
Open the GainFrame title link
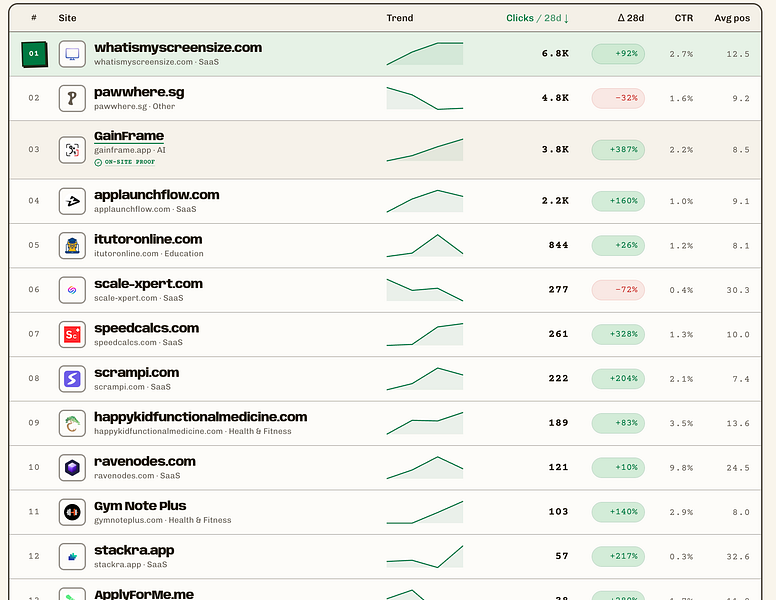129,136
